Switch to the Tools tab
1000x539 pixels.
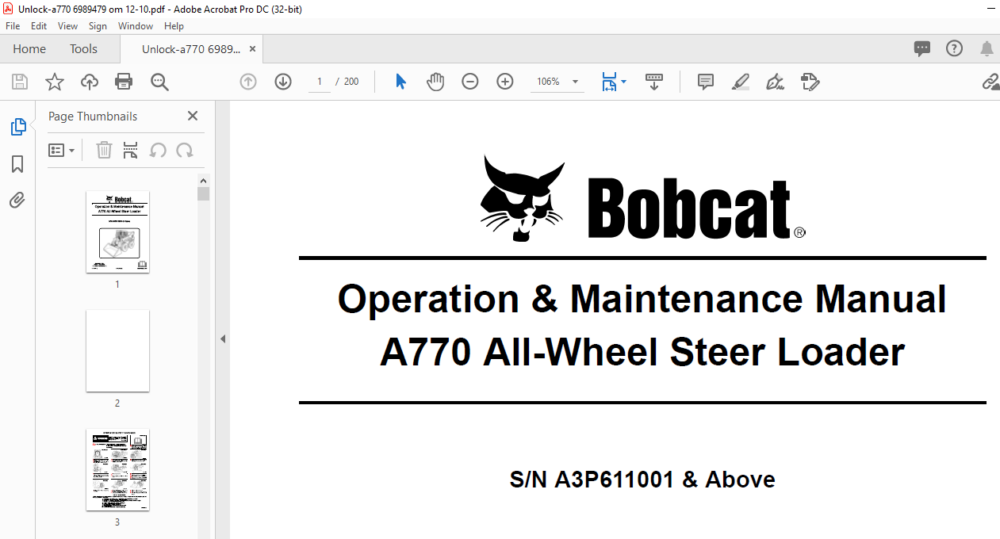(x=84, y=49)
